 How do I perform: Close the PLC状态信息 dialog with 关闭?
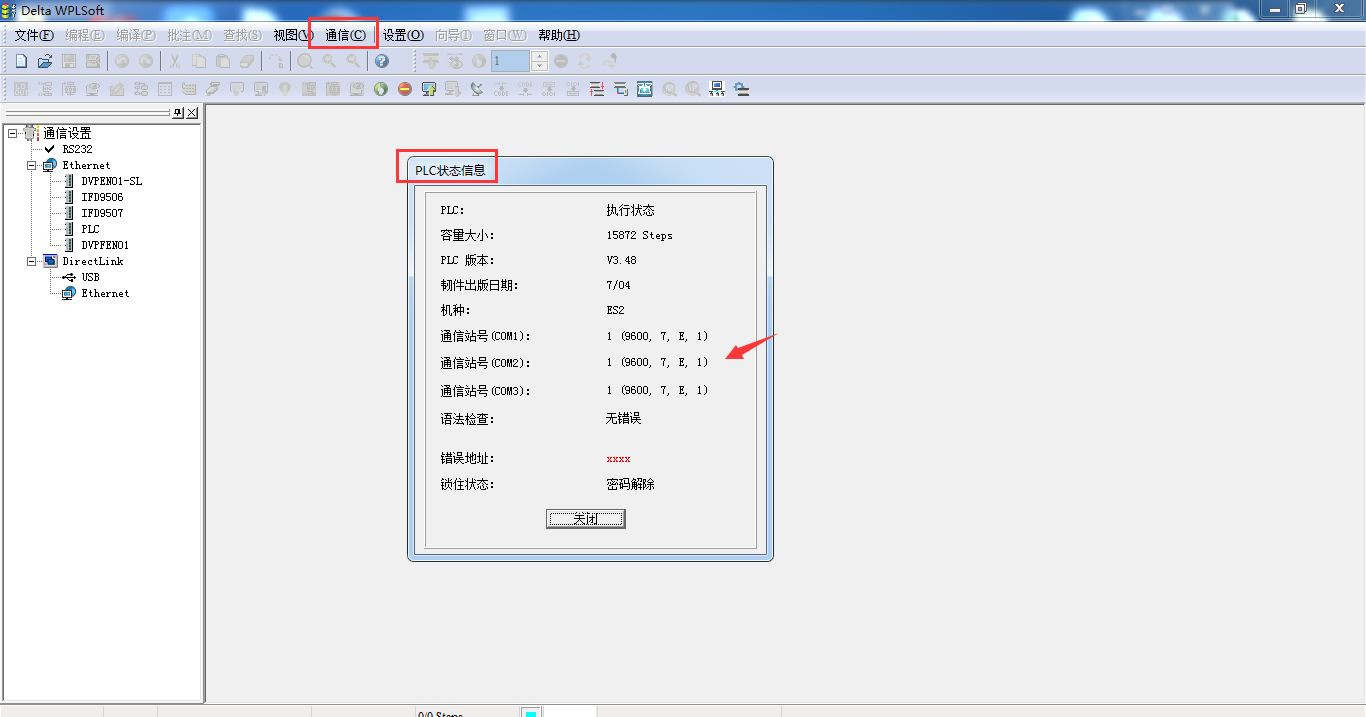(x=586, y=519)
